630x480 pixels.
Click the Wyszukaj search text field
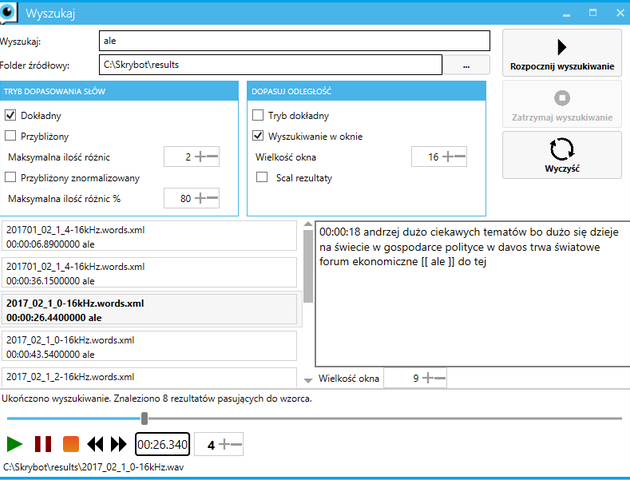295,41
